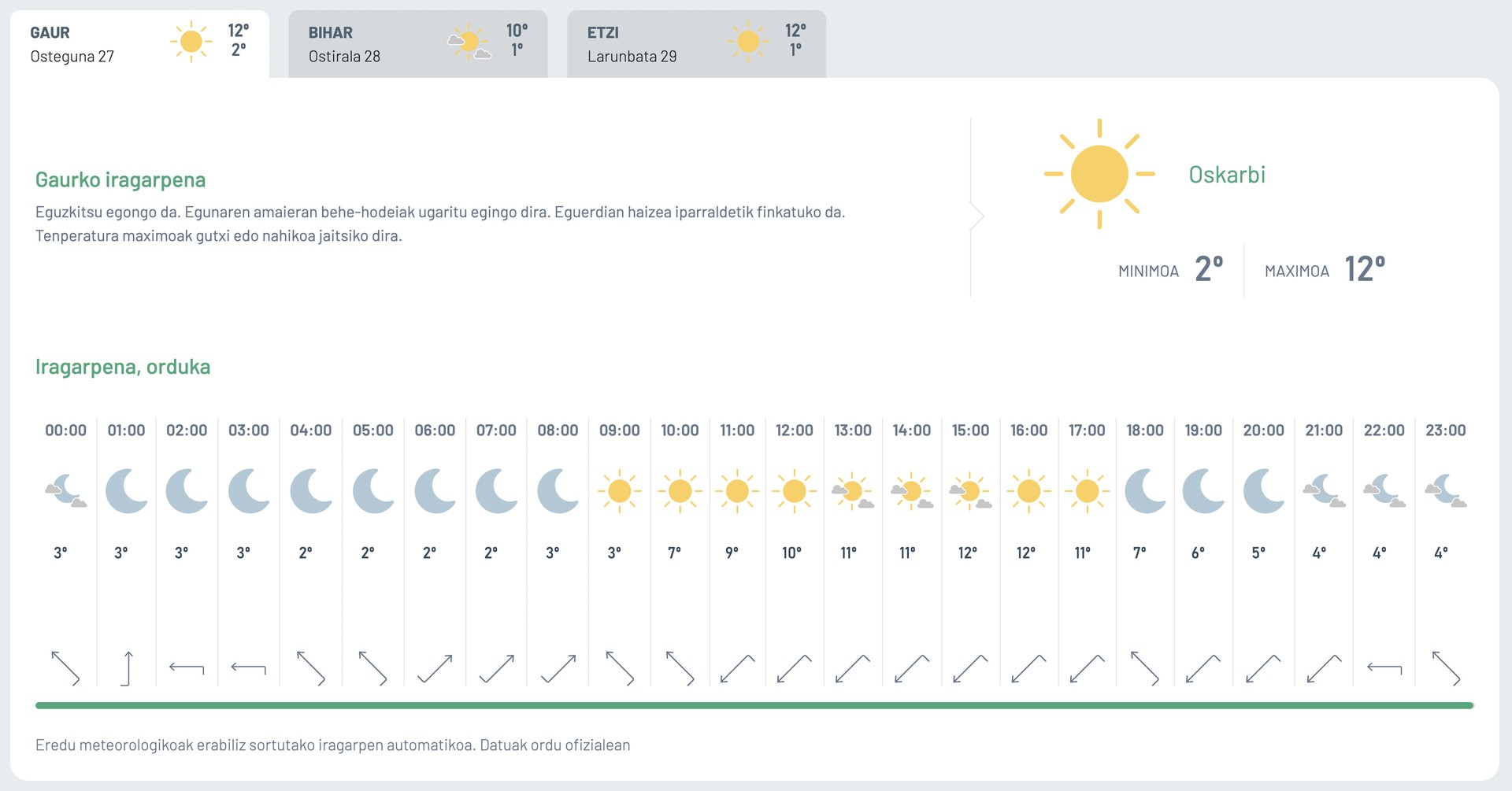This screenshot has height=791, width=1512.
Task: Click the 9° temperature at 11:00
Action: pyautogui.click(x=732, y=553)
